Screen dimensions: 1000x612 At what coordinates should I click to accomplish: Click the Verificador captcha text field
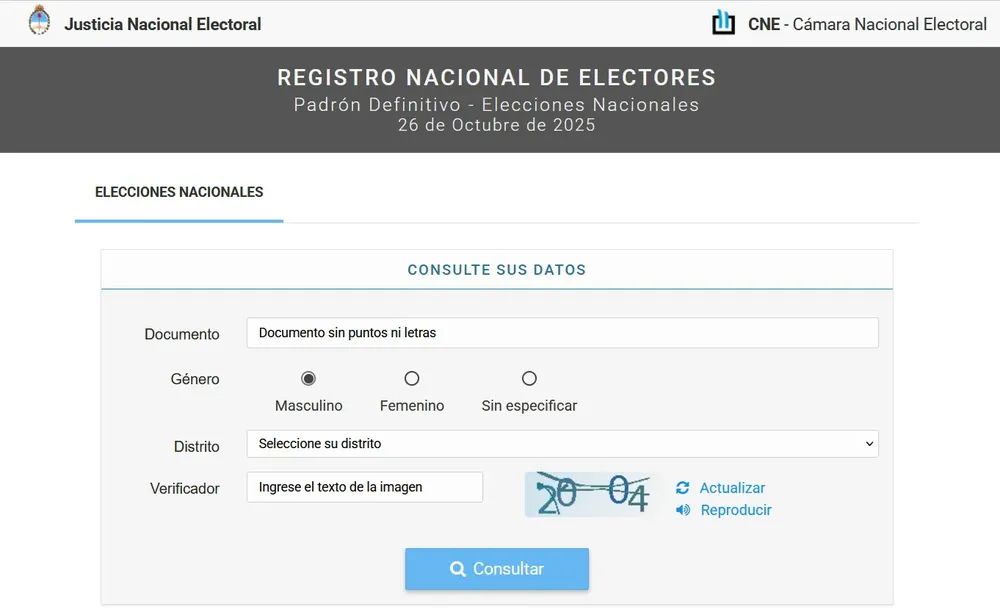coord(365,488)
